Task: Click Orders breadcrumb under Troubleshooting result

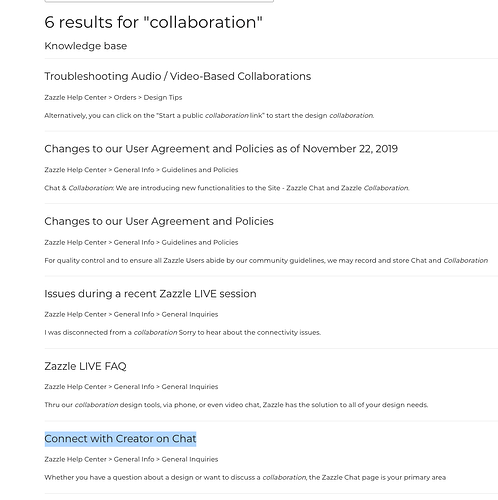Action: pos(125,97)
